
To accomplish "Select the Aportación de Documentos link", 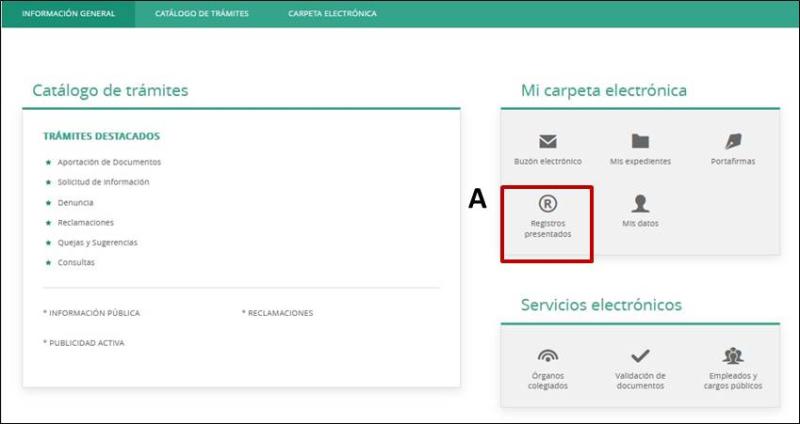I will pos(109,162).
